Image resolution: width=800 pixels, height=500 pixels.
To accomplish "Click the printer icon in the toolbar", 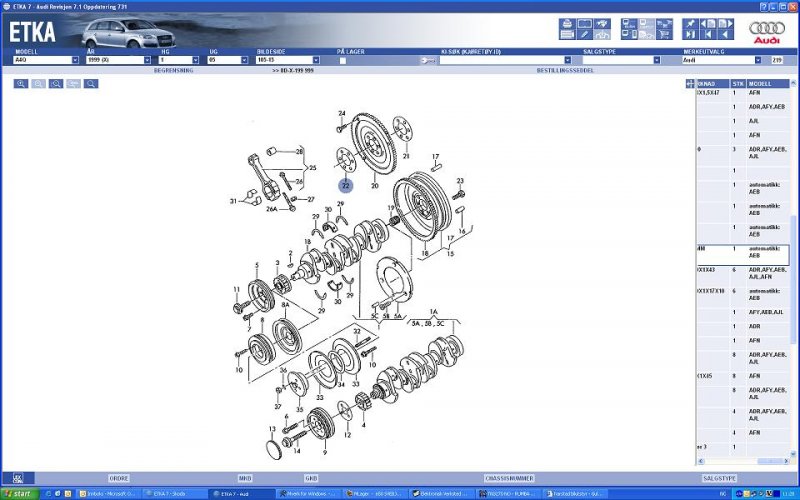I will (567, 23).
